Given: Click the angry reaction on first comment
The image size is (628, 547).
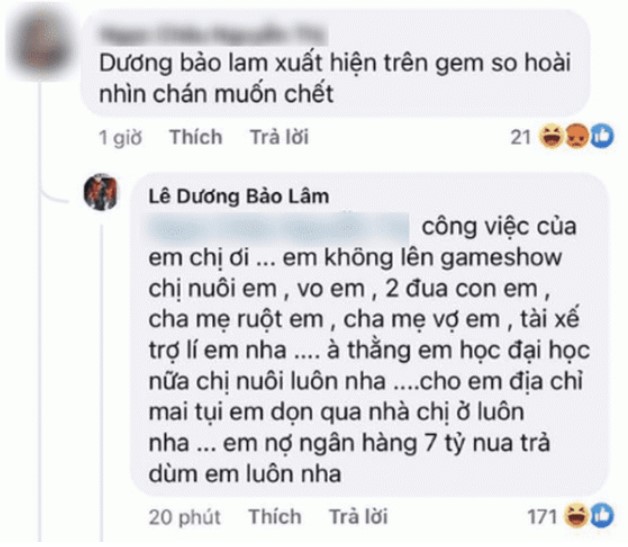Looking at the screenshot, I should 576,136.
